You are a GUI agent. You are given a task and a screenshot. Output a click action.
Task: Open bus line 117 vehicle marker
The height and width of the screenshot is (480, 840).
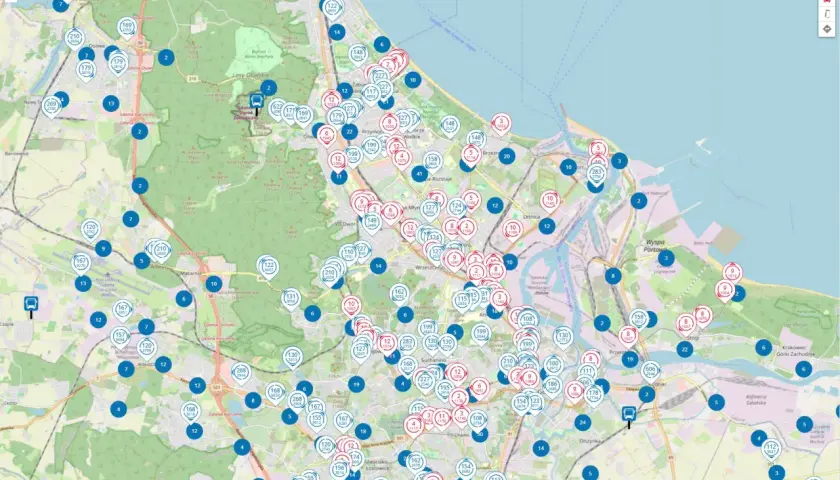click(371, 94)
